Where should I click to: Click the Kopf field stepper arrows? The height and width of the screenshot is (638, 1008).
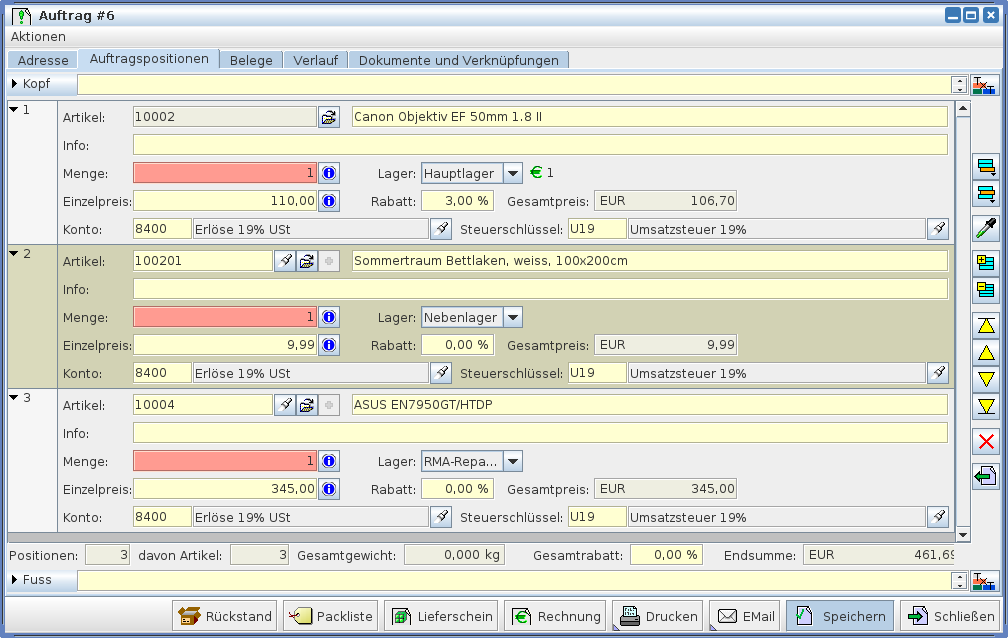tap(960, 85)
